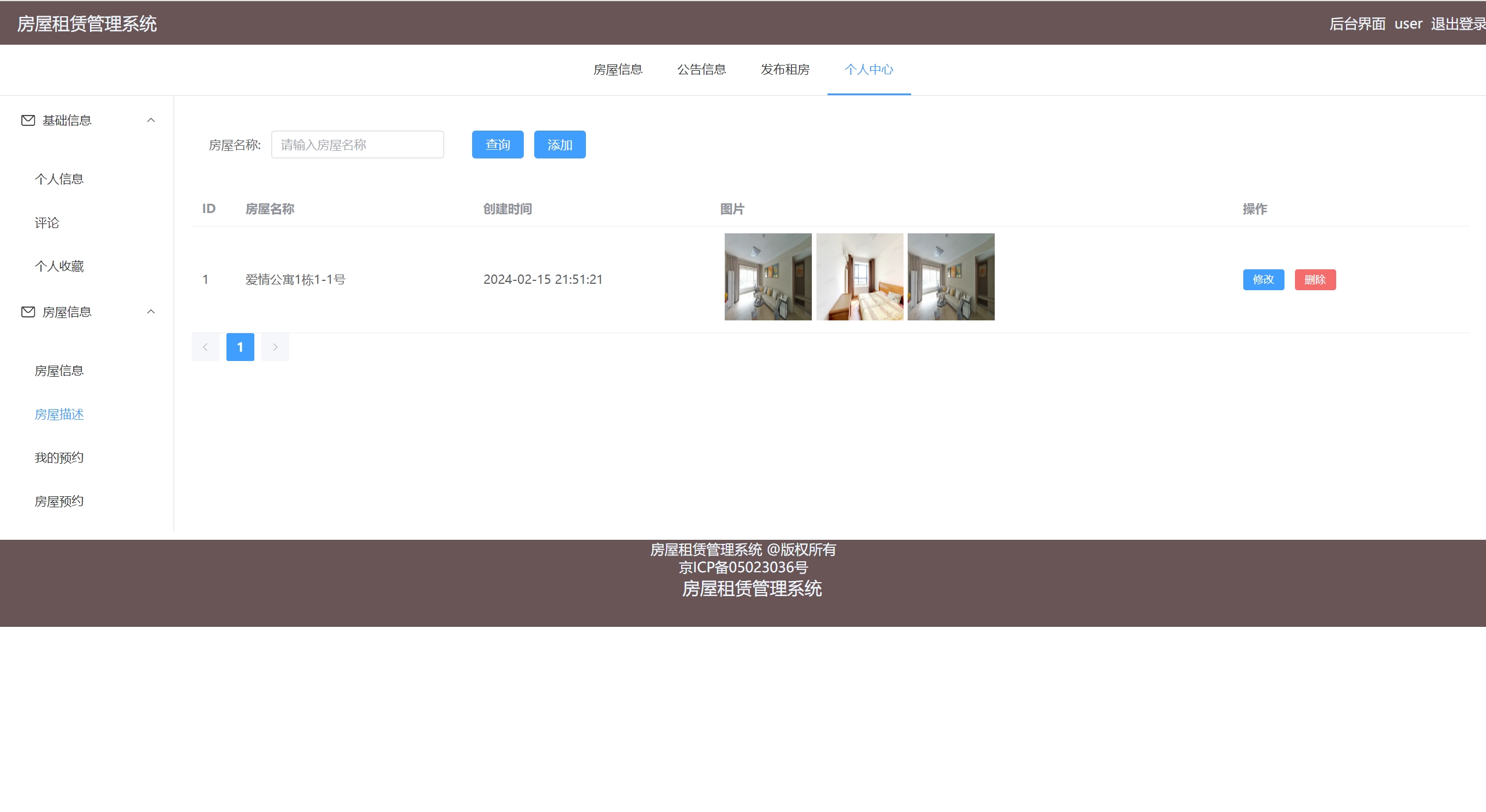Open the bedroom thumbnail image
Screen dimensions: 1486x812
(x=859, y=277)
